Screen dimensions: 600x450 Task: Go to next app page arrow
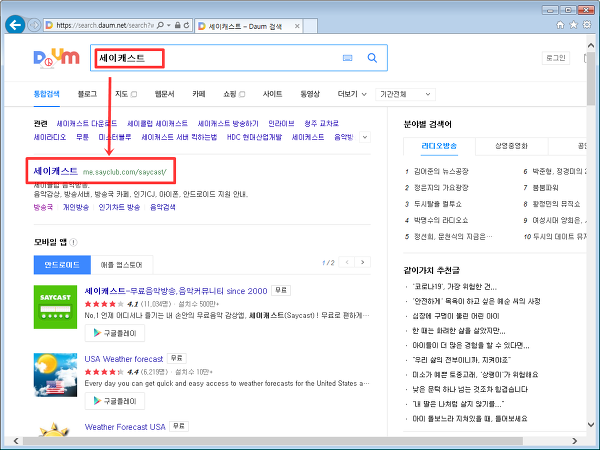pyautogui.click(x=362, y=262)
